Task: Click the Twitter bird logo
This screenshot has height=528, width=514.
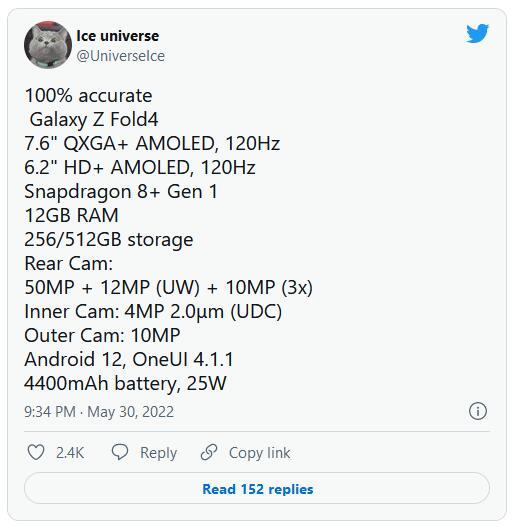Action: click(x=477, y=33)
